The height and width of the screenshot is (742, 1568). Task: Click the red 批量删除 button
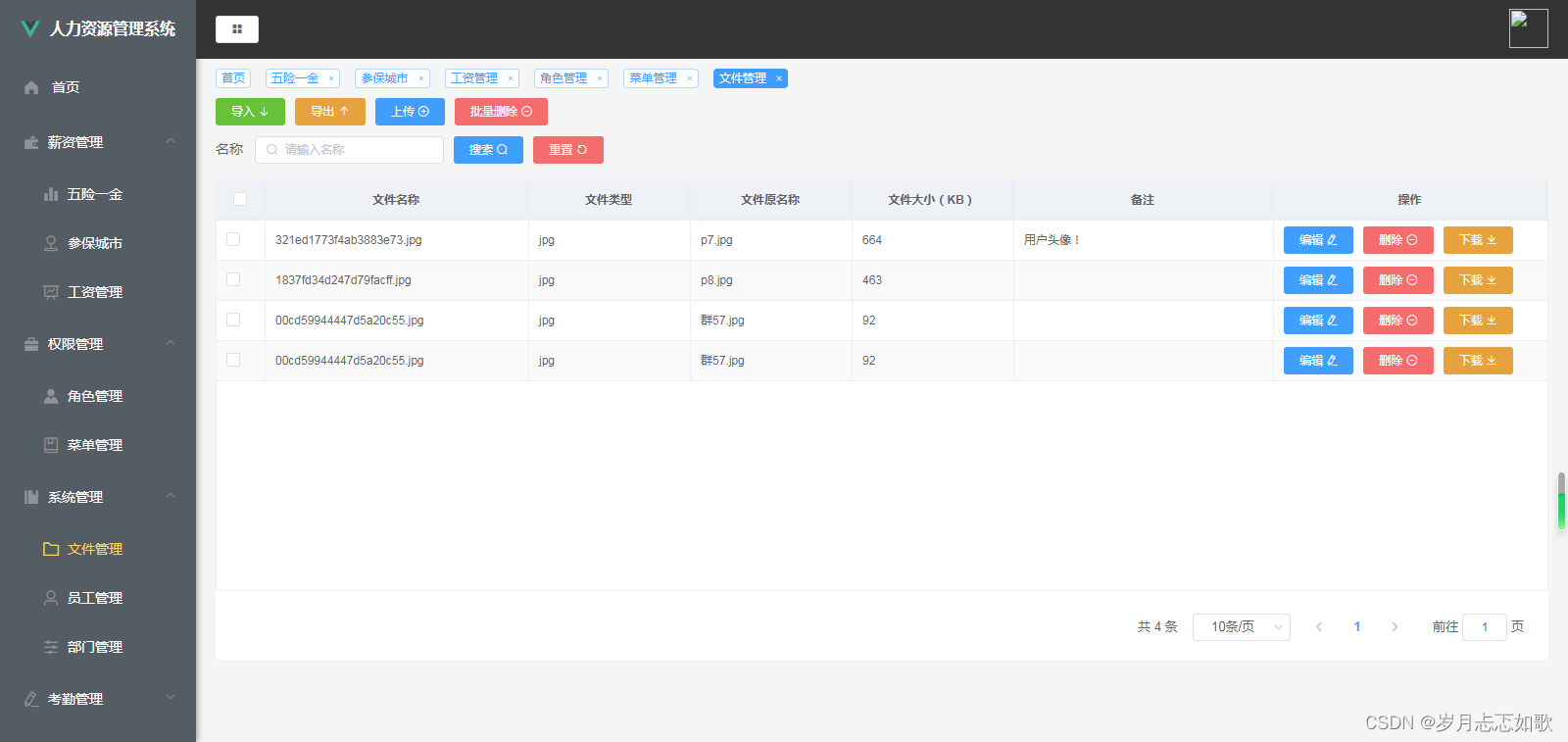[501, 112]
